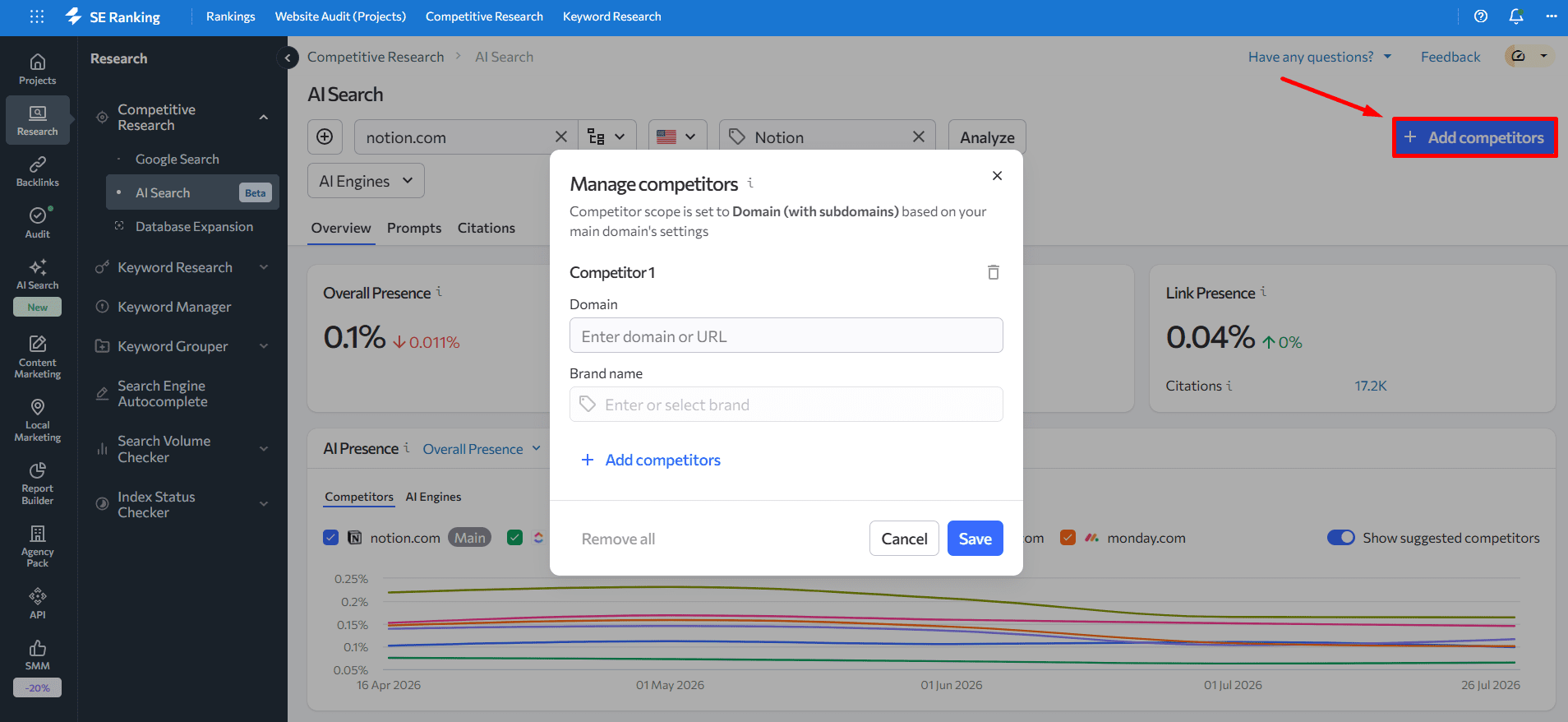
Task: Open Google Search in the sidebar
Action: [178, 159]
